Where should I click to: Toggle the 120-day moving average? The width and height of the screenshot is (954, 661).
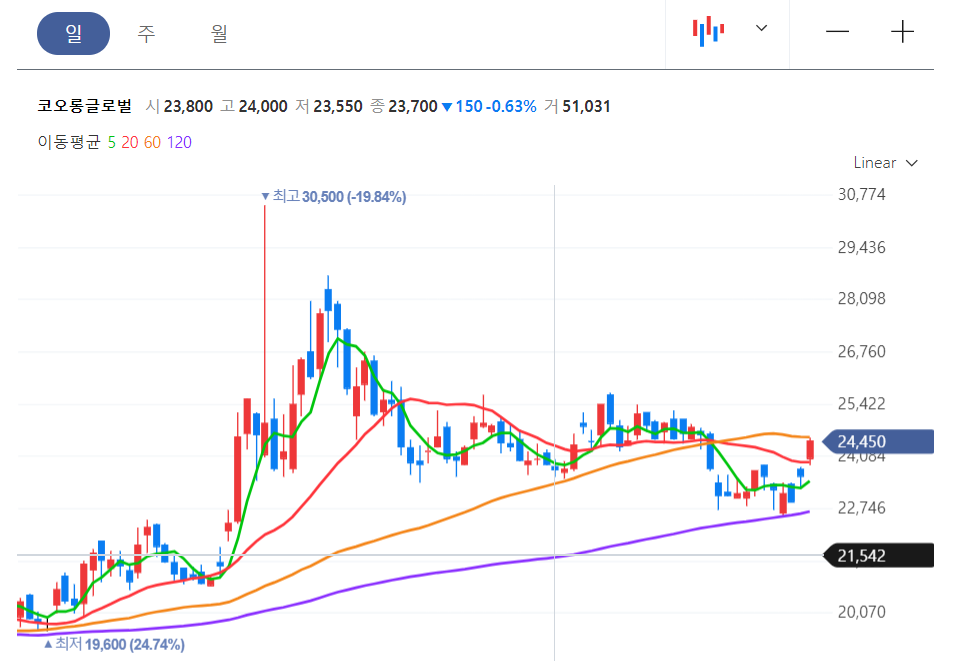coord(179,142)
